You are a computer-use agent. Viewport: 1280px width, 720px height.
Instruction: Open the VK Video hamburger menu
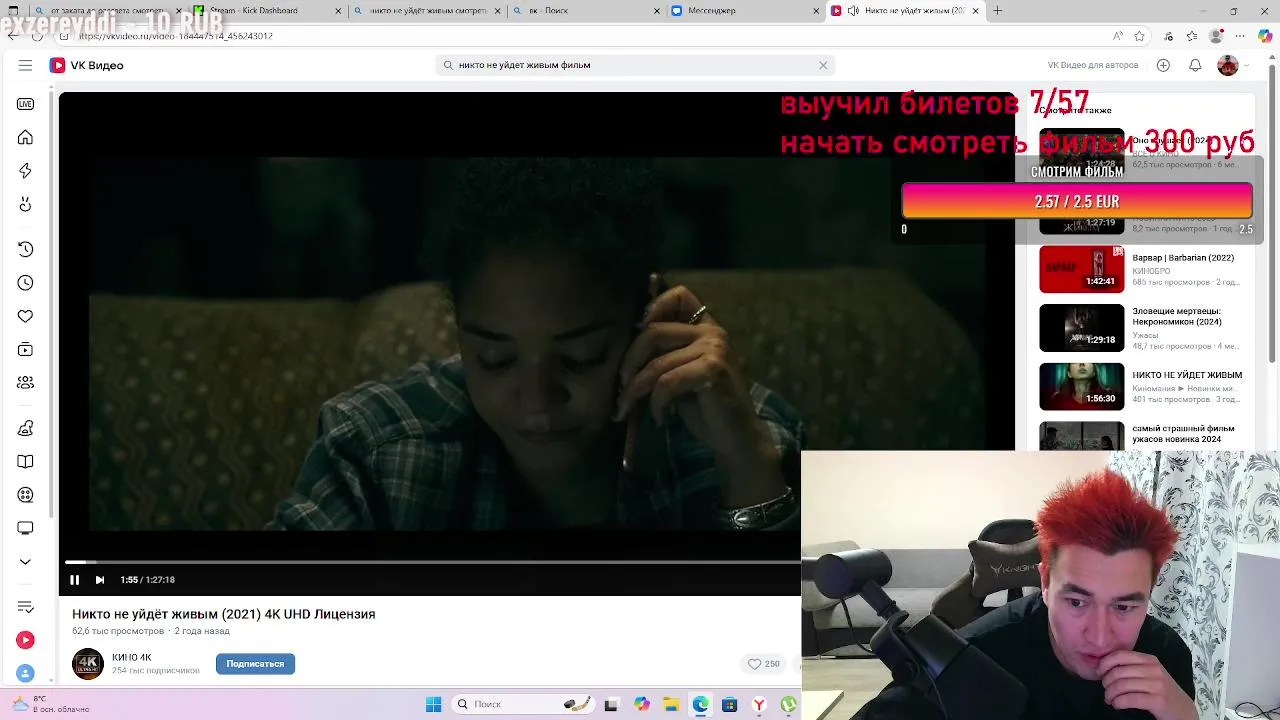tap(25, 65)
